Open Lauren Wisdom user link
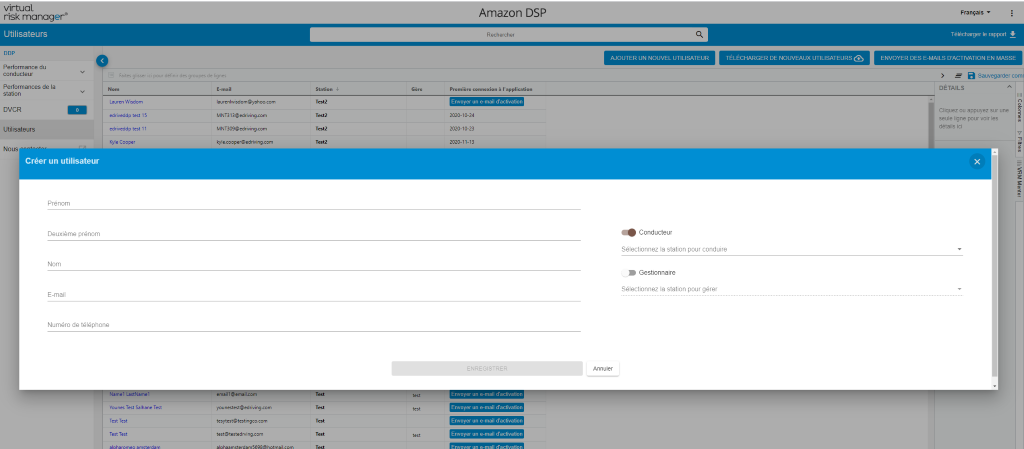Image resolution: width=1024 pixels, height=449 pixels. 126,102
